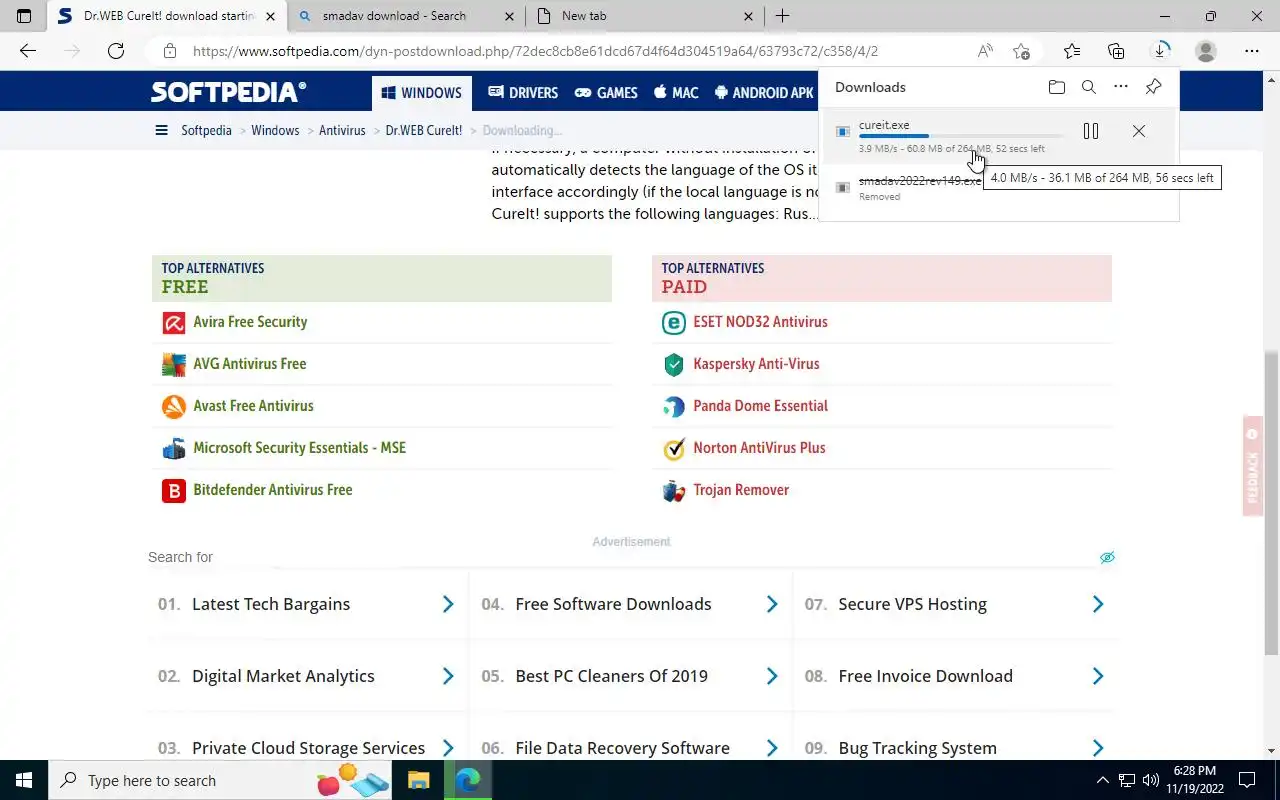Expand Private Cloud Storage Services arrow
1280x800 pixels.
(x=448, y=748)
